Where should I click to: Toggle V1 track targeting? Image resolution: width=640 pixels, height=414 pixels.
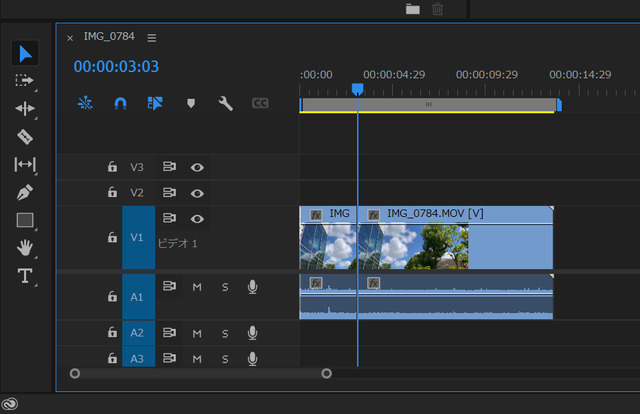pyautogui.click(x=139, y=237)
